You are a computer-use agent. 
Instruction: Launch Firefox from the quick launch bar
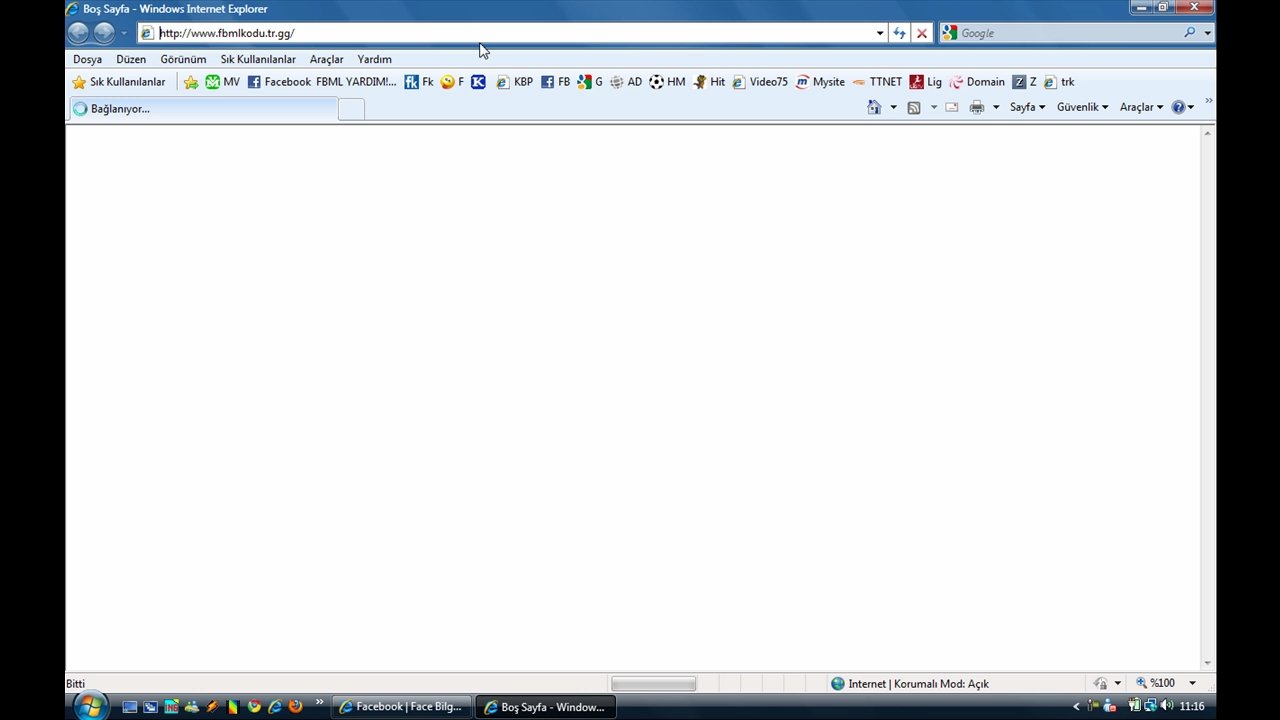tap(295, 706)
